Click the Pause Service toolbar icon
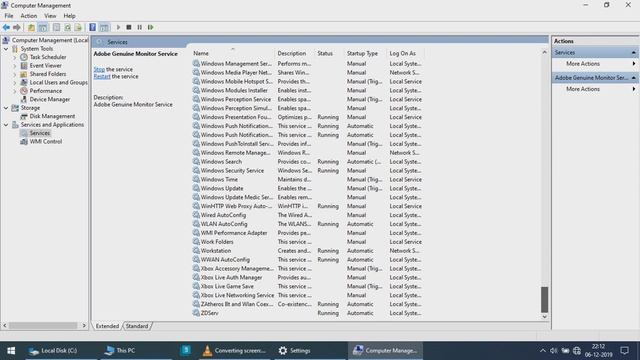This screenshot has height=360, width=640. tap(140, 27)
